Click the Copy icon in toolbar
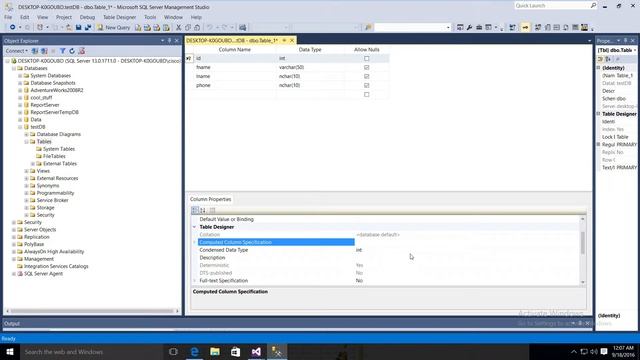Image resolution: width=640 pixels, height=360 pixels. pos(188,27)
